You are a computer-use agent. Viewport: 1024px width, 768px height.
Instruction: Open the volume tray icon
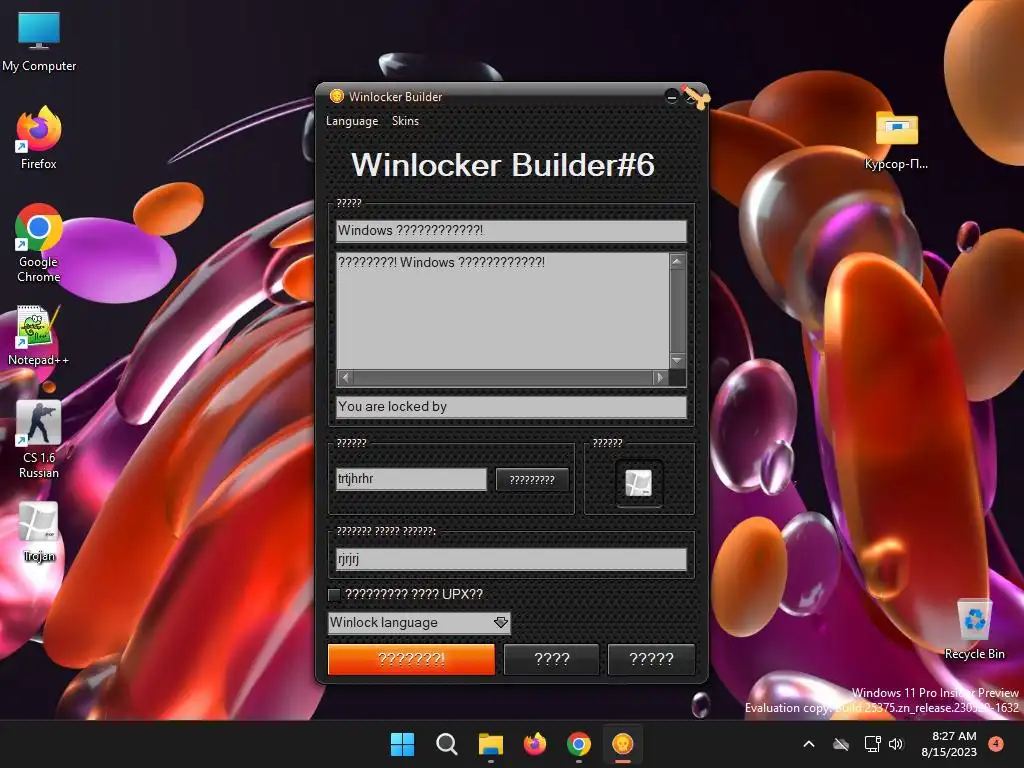896,744
